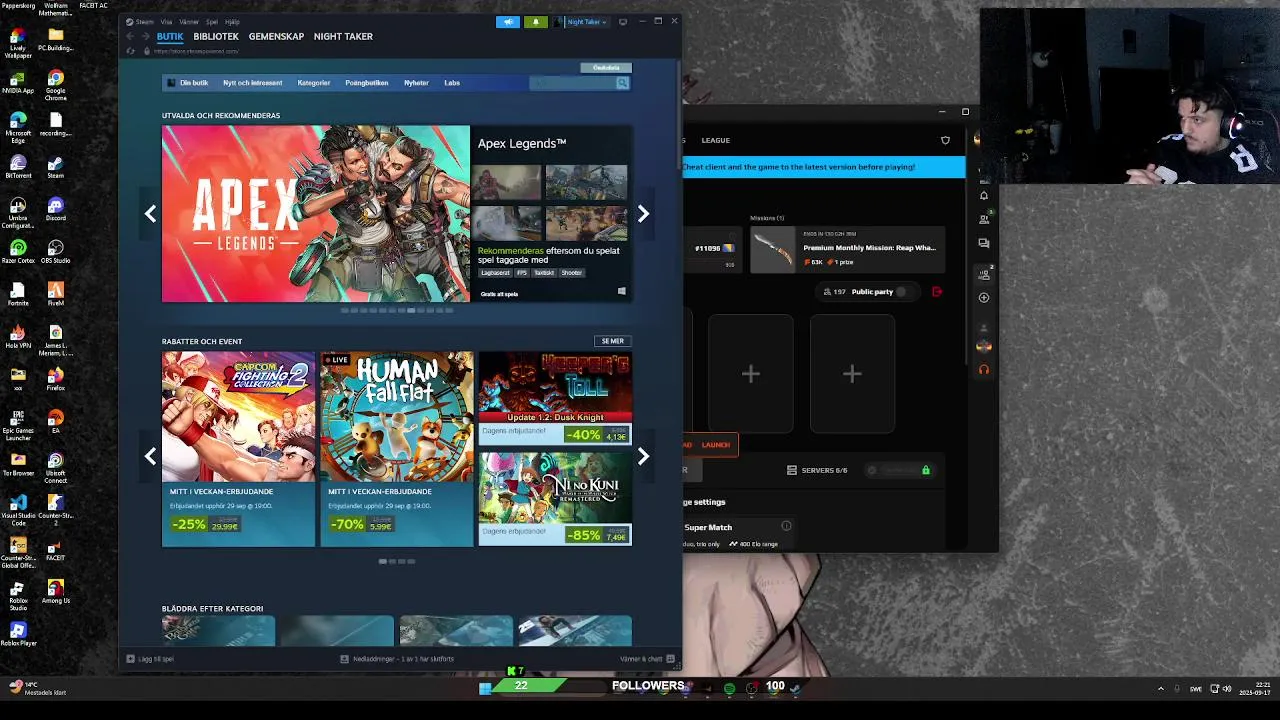Click SE MER button in discounts
The width and height of the screenshot is (1280, 720).
click(613, 341)
